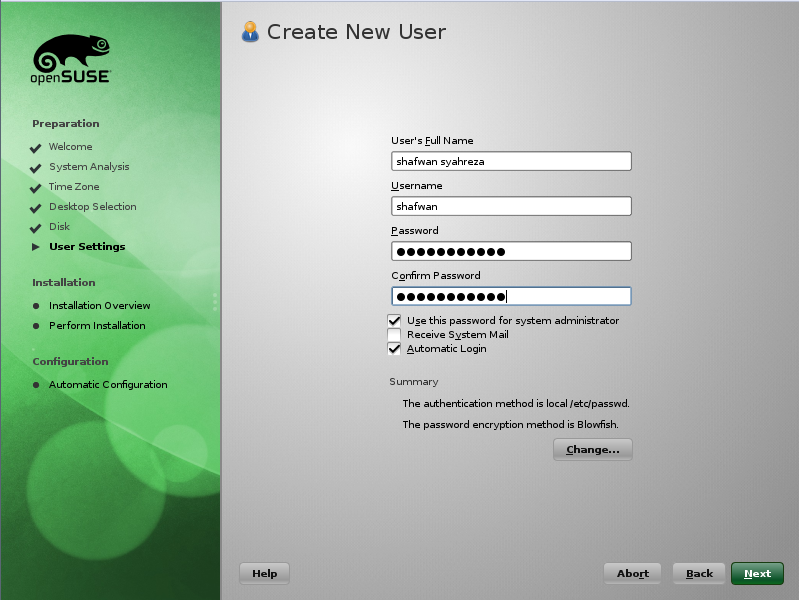Click the Blowfish encryption summary line
Image resolution: width=799 pixels, height=600 pixels.
(510, 425)
